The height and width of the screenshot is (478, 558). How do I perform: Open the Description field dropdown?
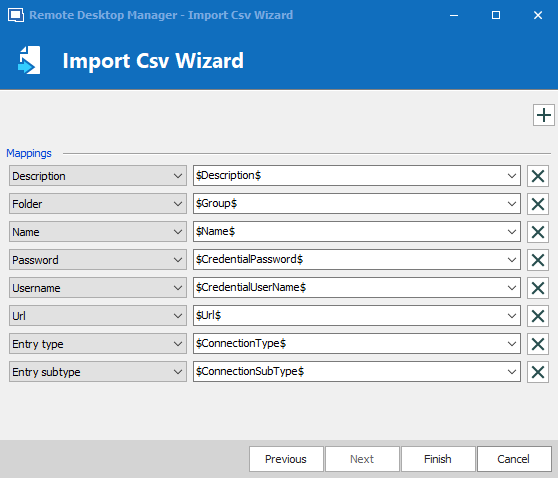pyautogui.click(x=98, y=175)
